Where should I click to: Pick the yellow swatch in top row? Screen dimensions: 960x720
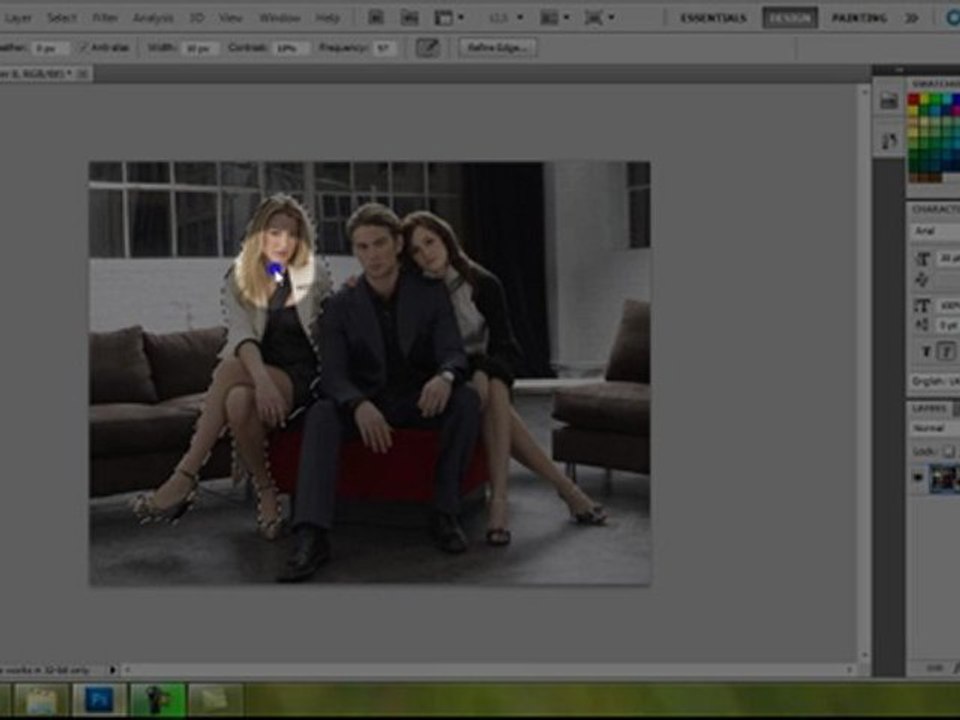(924, 99)
